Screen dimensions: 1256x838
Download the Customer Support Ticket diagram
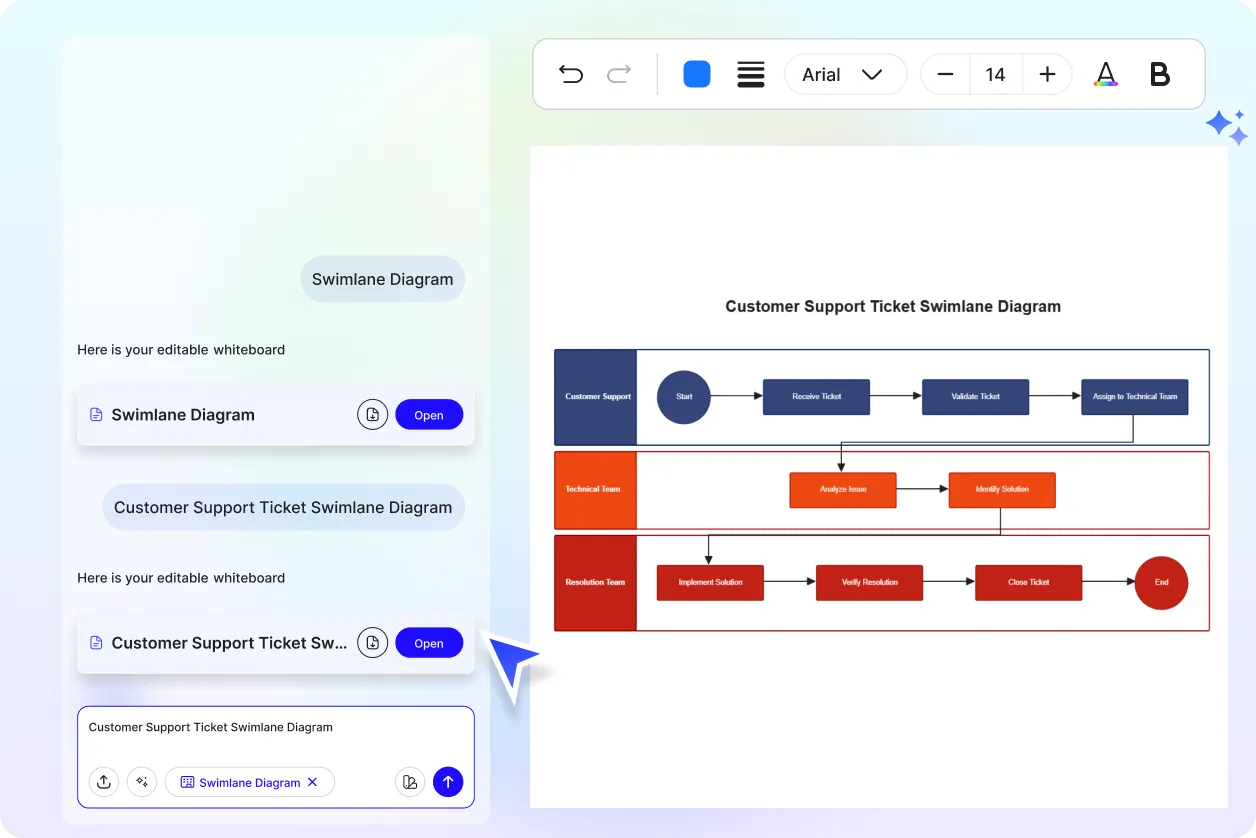pyautogui.click(x=372, y=642)
